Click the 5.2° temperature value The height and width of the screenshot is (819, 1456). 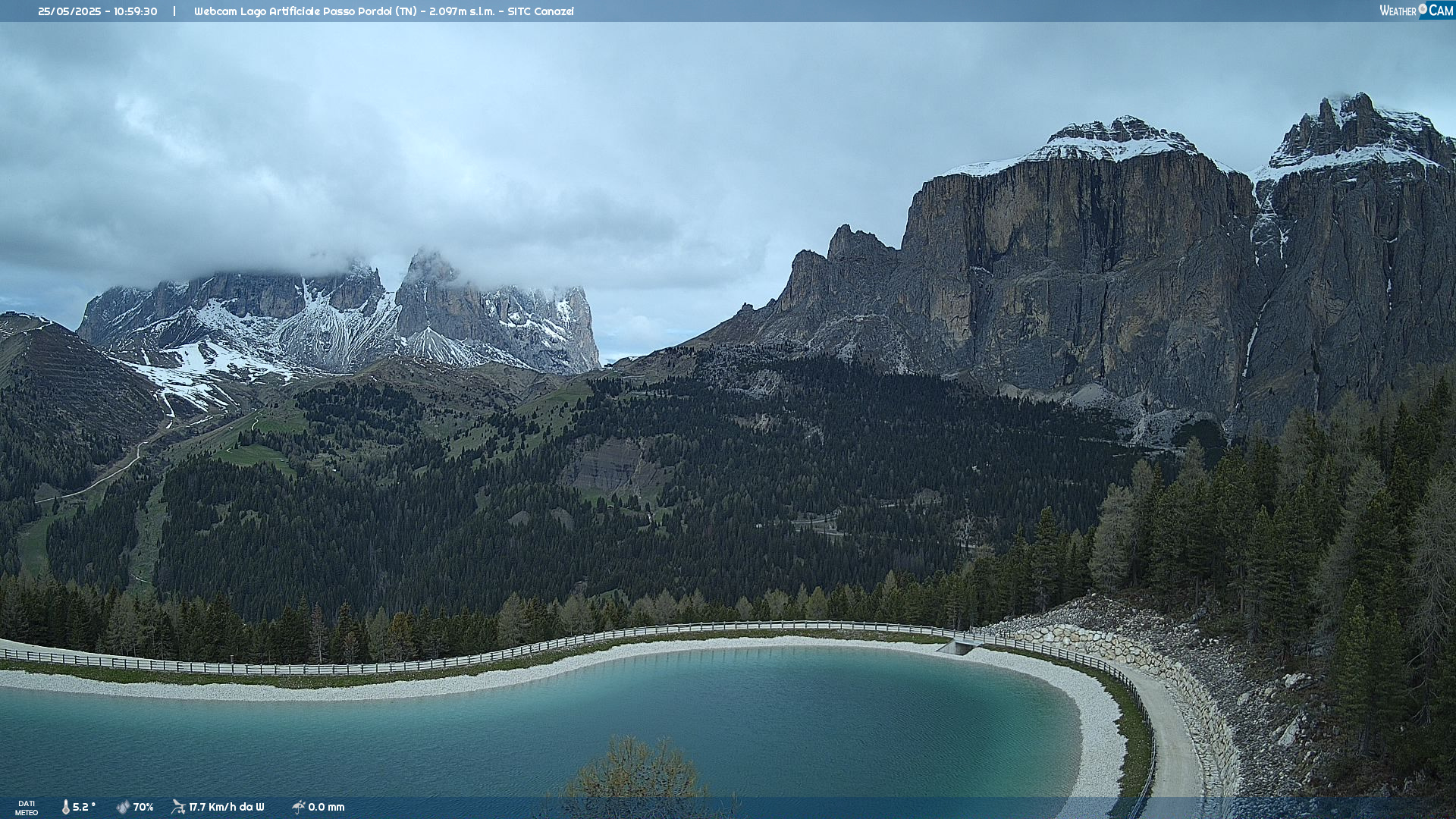pyautogui.click(x=84, y=807)
